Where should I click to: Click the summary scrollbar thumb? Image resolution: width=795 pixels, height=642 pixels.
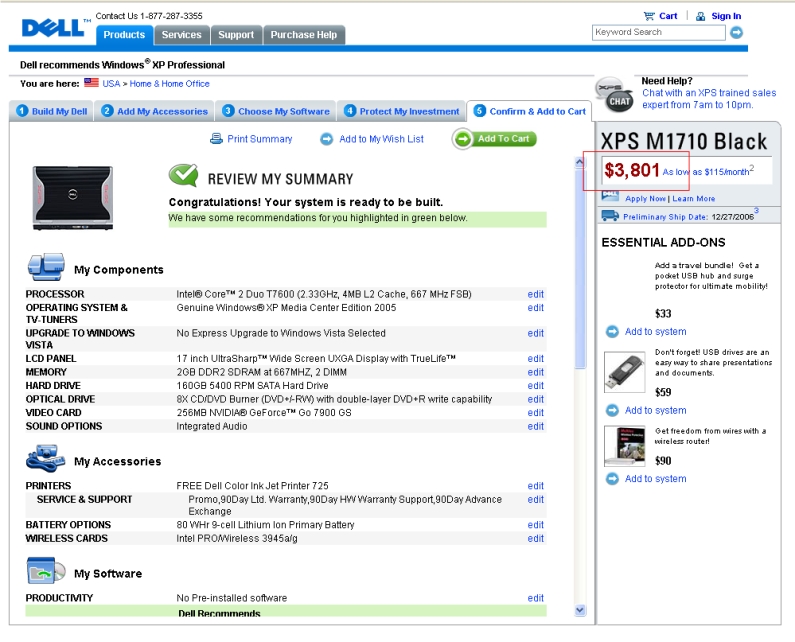click(580, 268)
